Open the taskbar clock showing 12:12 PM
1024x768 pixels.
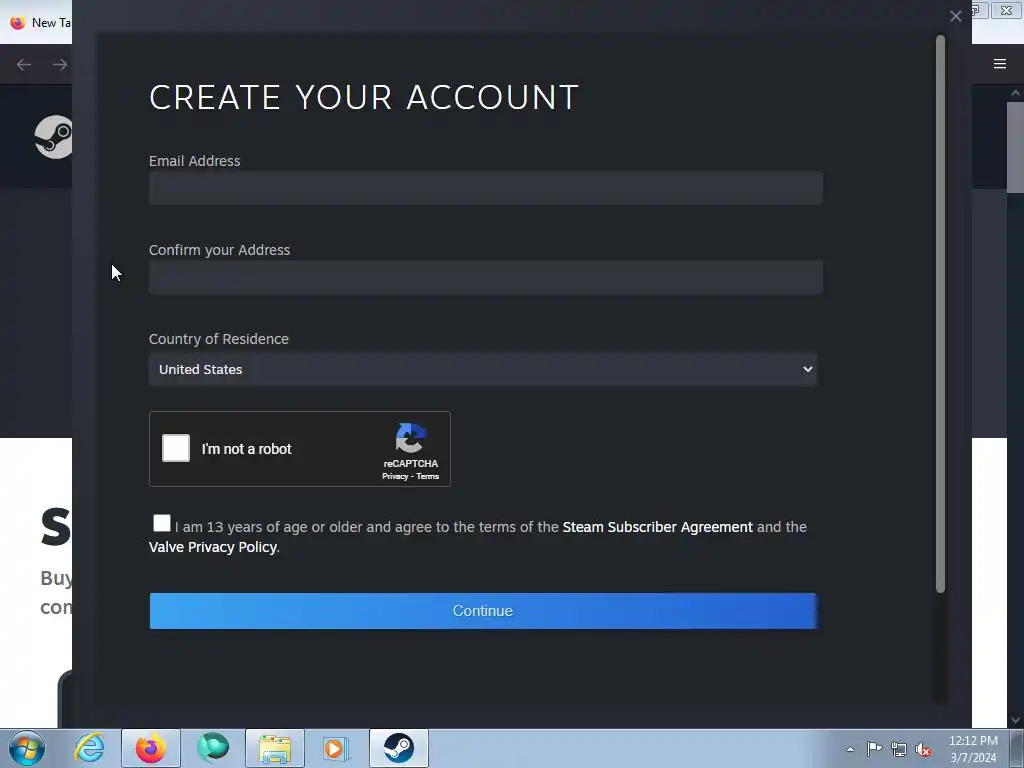click(x=973, y=749)
